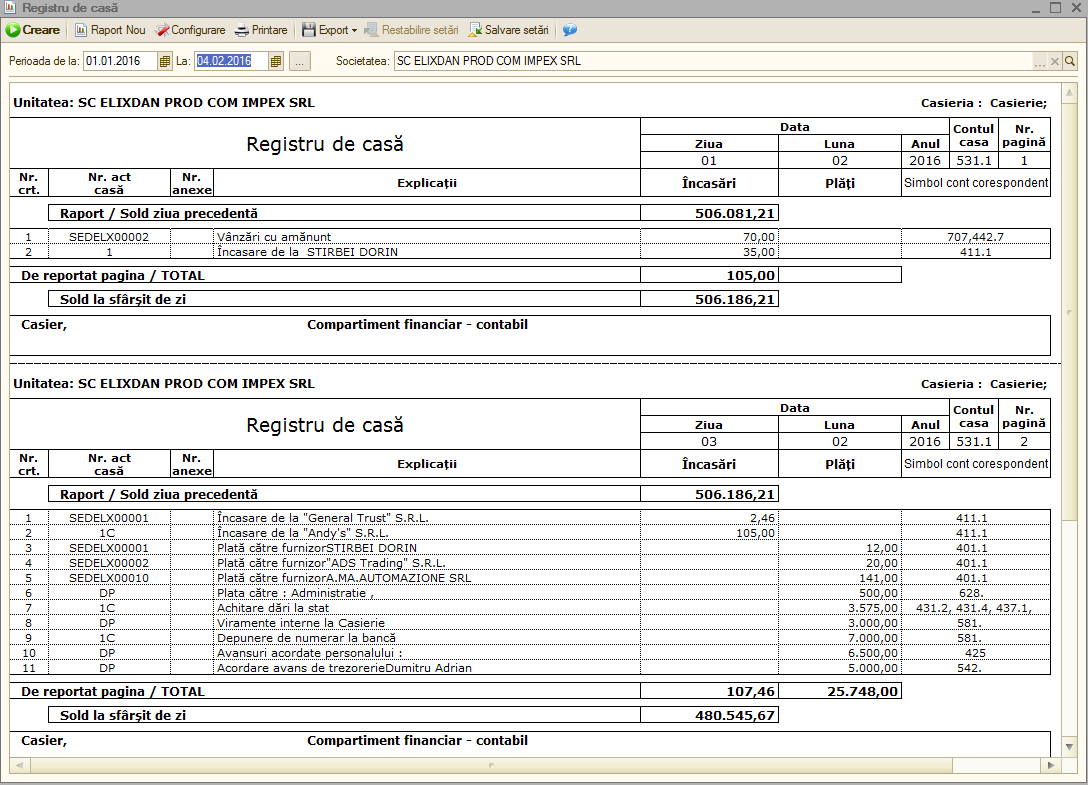Viewport: 1088px width, 785px height.
Task: Open calendar picker for start date
Action: [x=164, y=61]
